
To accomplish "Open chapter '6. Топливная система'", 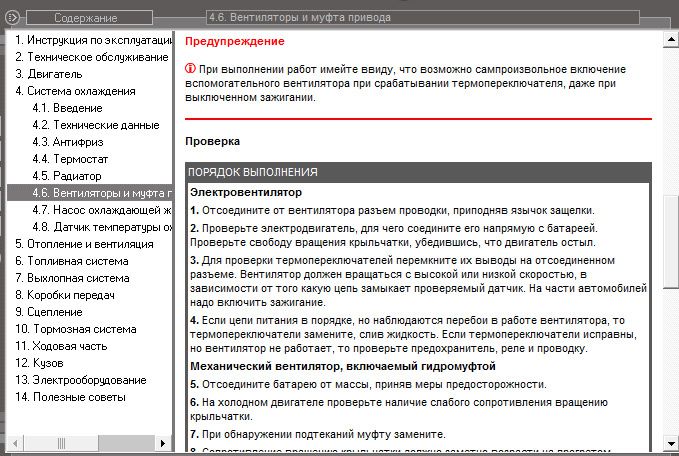I will tap(71, 261).
